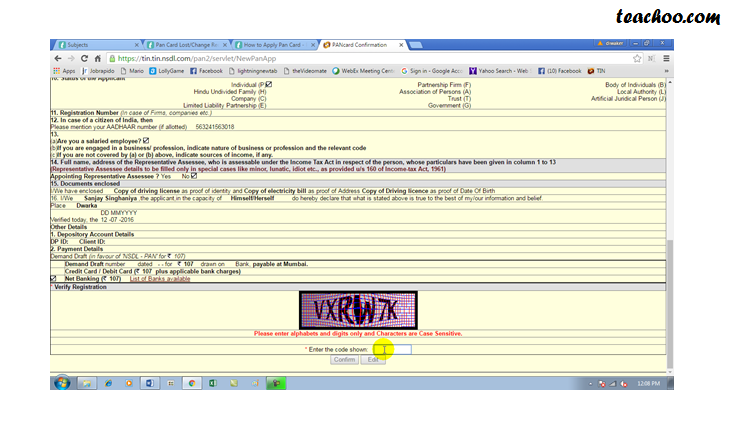
Task: Click the AADHAAR number 563241563018
Action: tap(215, 127)
